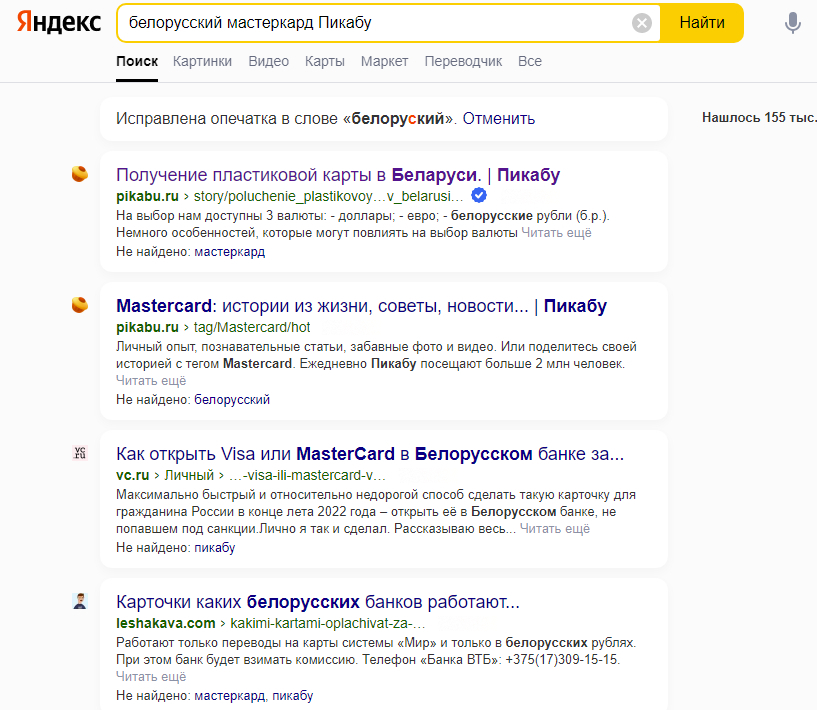Expand Читать ещё under the Mastercard Pikabu snippet
Image resolution: width=817 pixels, height=710 pixels.
[x=151, y=381]
